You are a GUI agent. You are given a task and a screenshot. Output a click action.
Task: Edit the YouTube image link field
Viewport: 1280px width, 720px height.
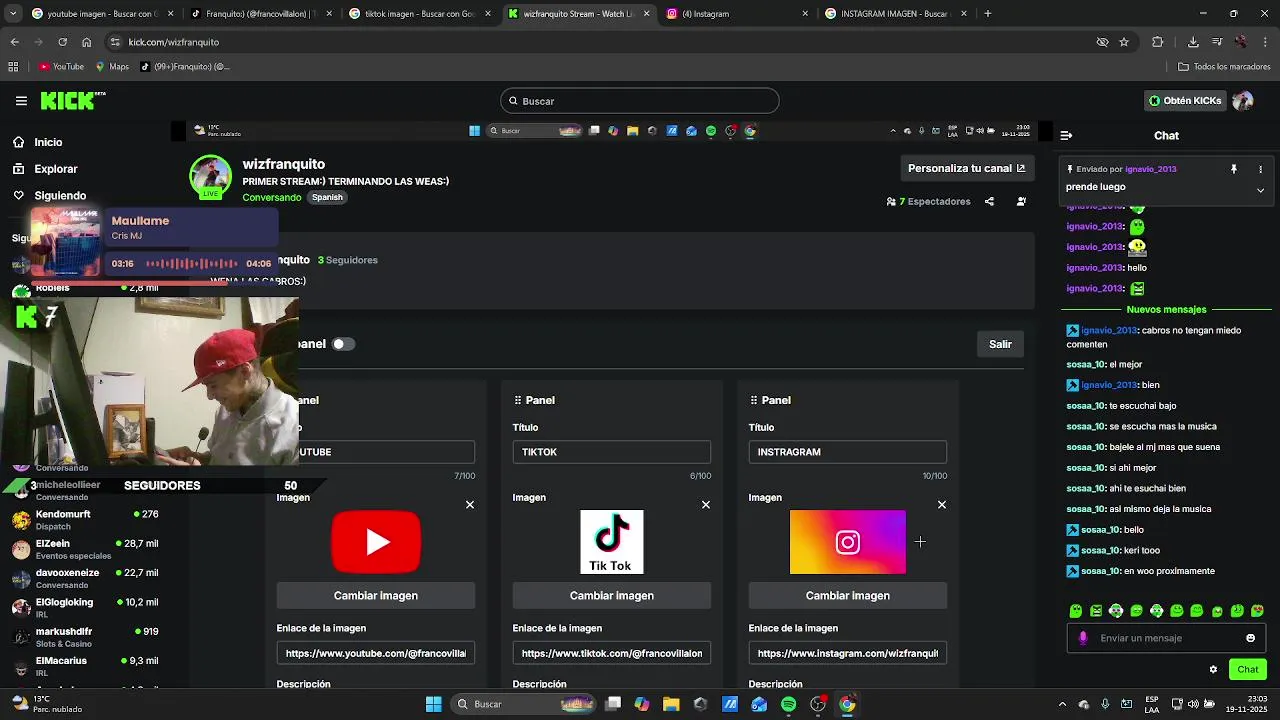[376, 653]
